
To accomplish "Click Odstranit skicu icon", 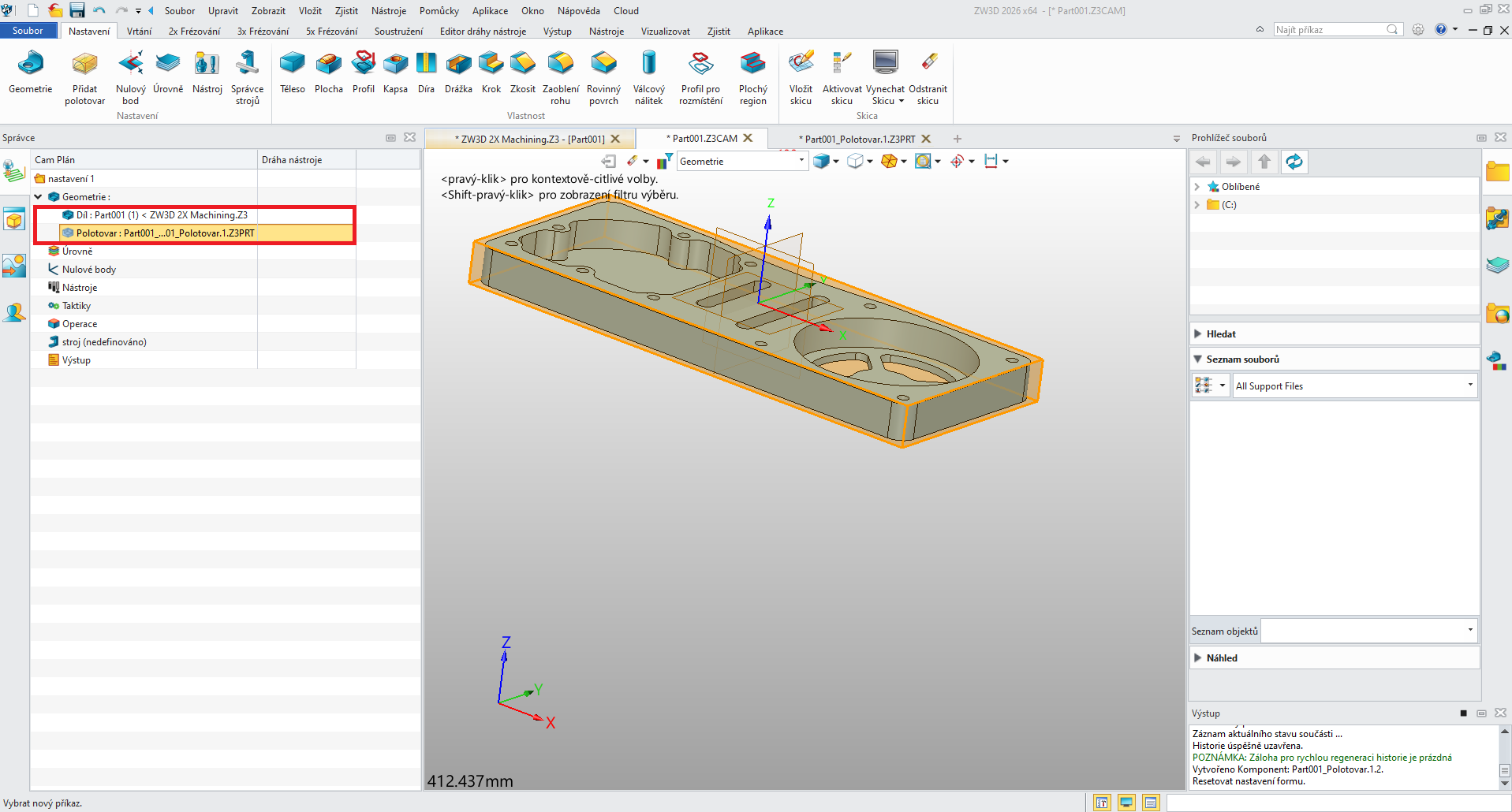I will (x=928, y=78).
